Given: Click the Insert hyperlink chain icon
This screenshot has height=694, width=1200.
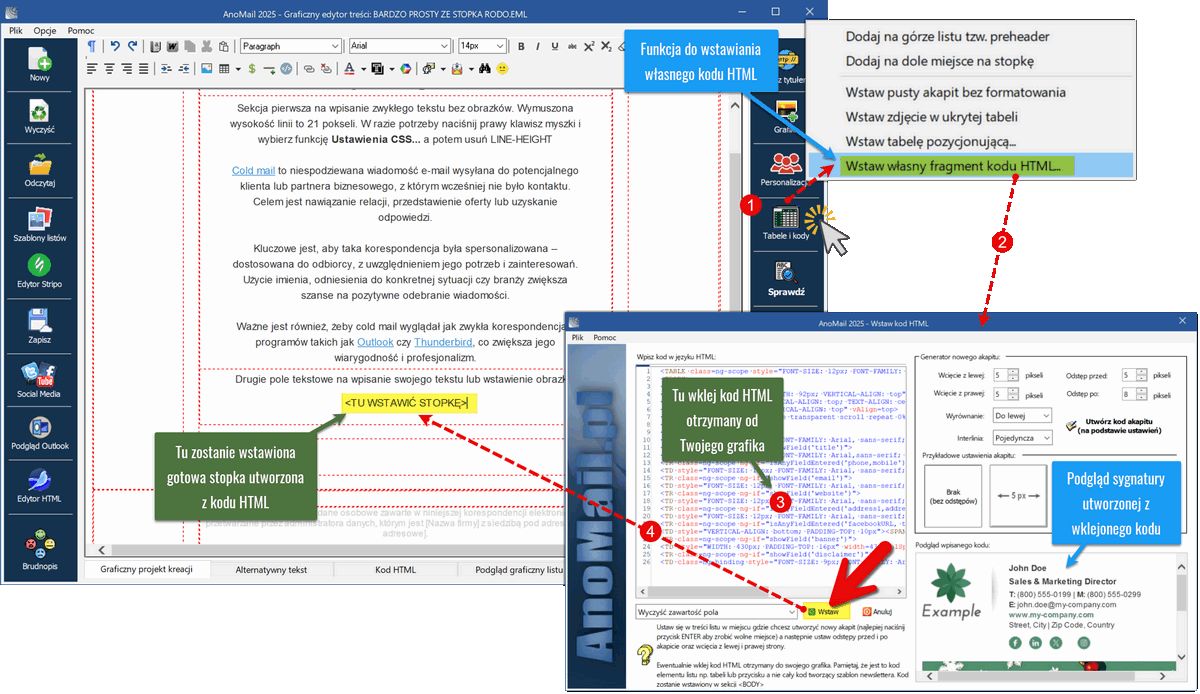Looking at the screenshot, I should point(309,68).
